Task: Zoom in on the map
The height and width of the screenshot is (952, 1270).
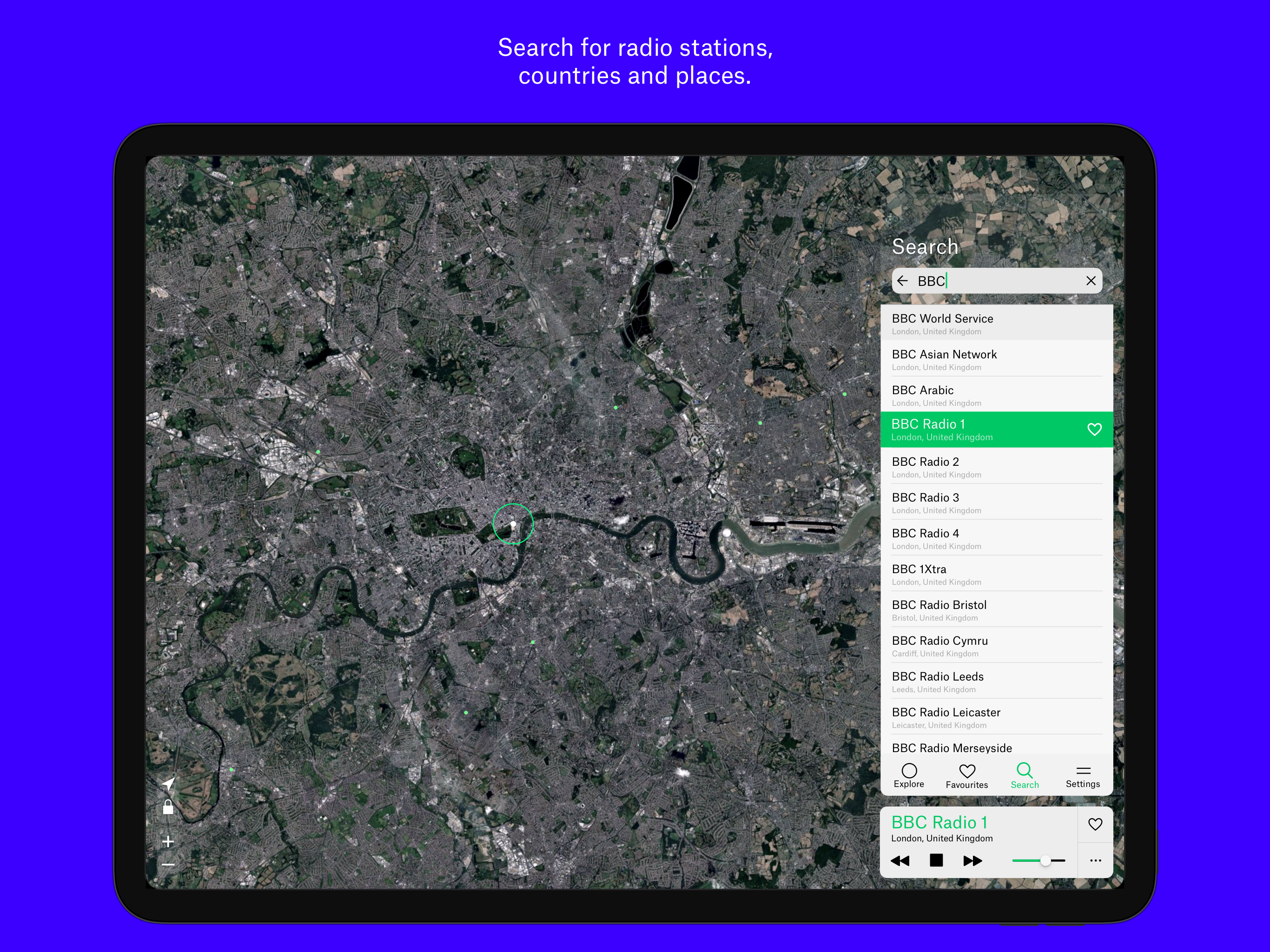Action: click(168, 842)
